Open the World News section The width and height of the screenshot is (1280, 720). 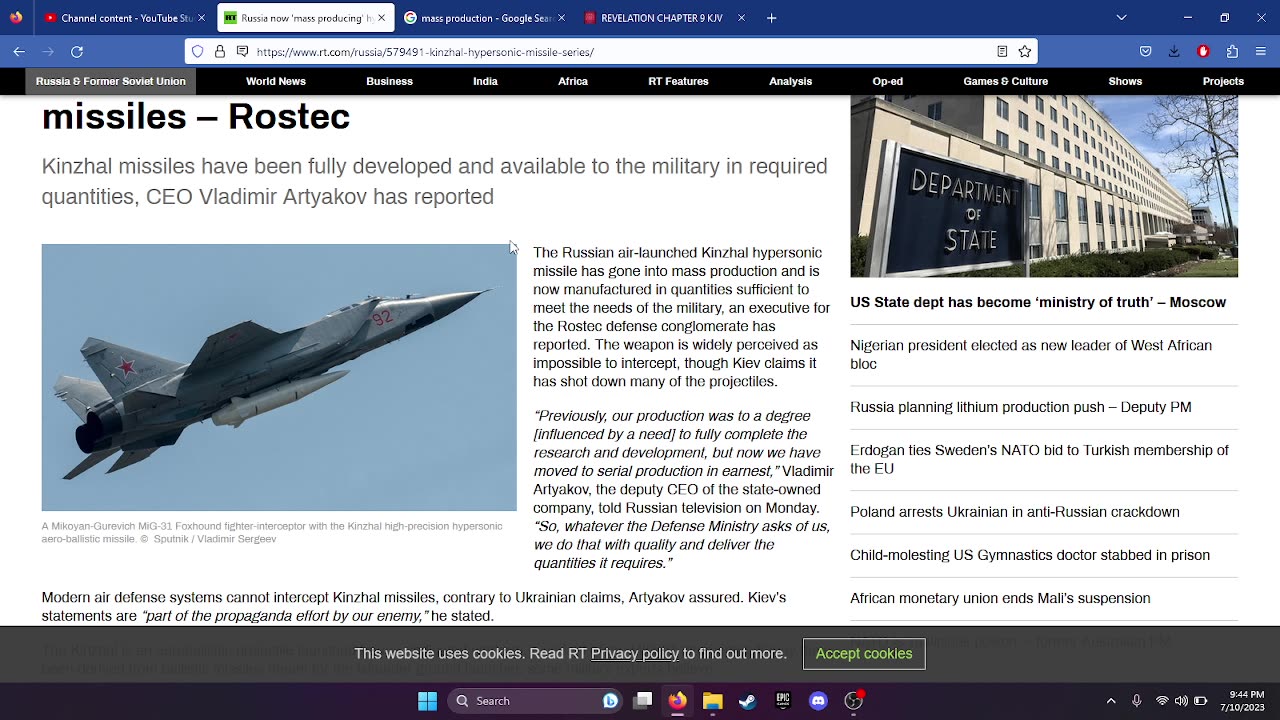[x=276, y=81]
